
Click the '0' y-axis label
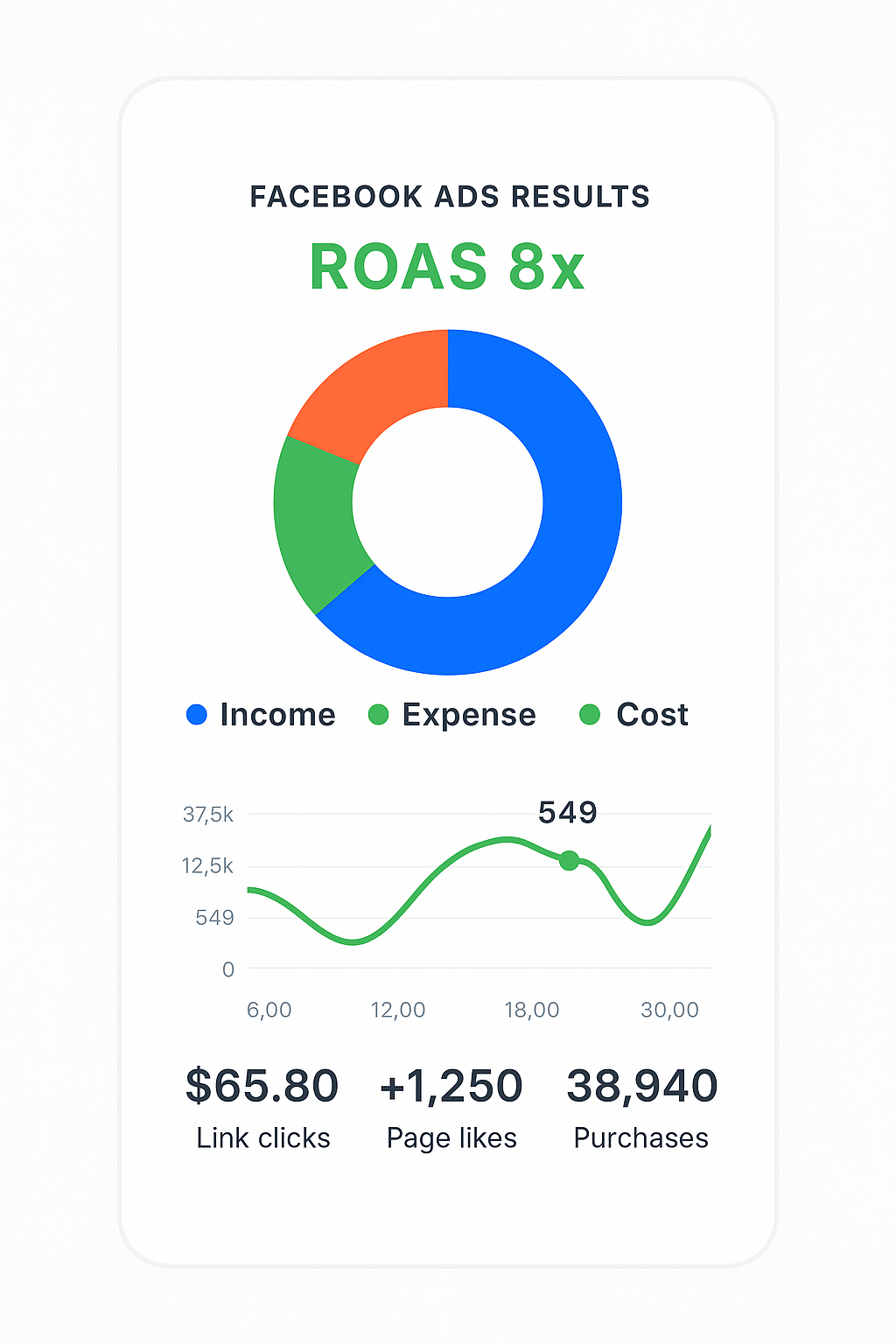coord(228,969)
